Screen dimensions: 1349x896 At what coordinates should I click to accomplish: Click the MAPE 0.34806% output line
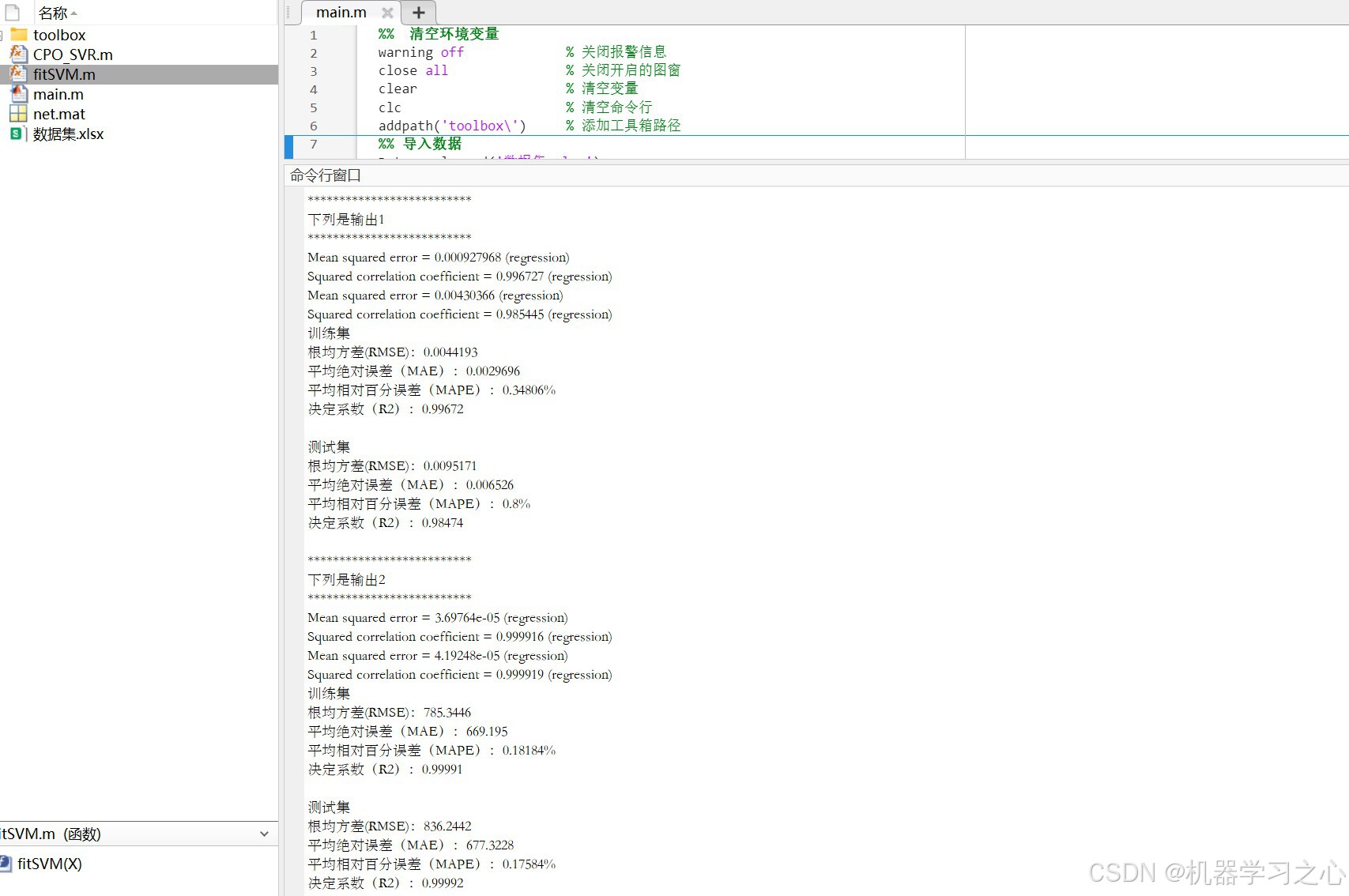tap(431, 390)
